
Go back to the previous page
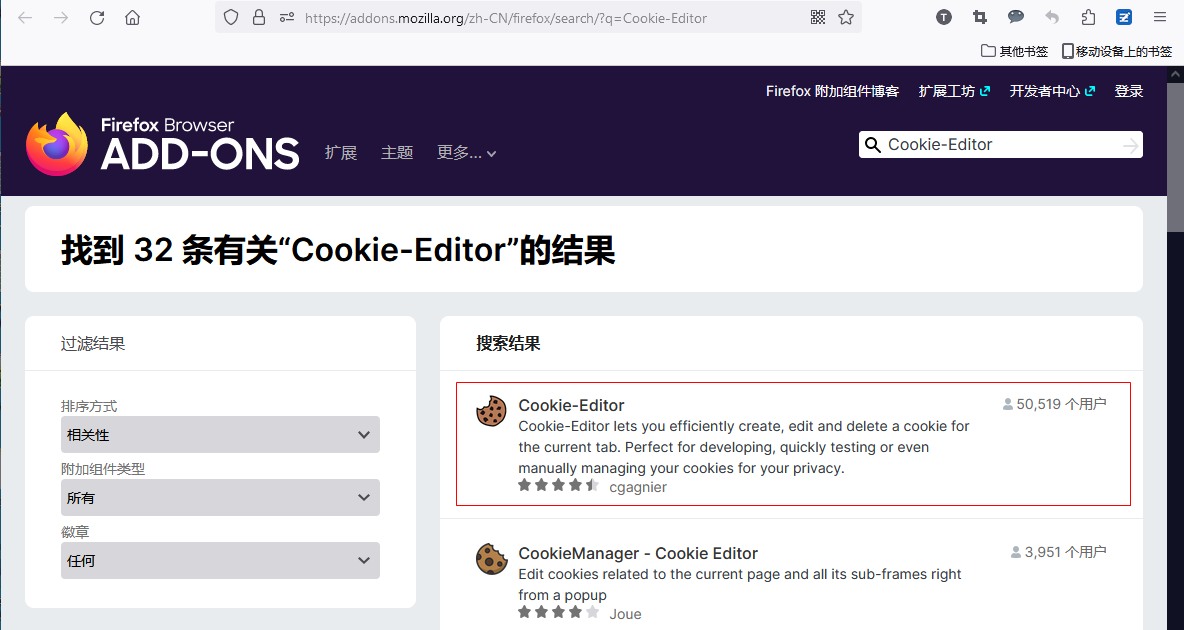(x=25, y=17)
